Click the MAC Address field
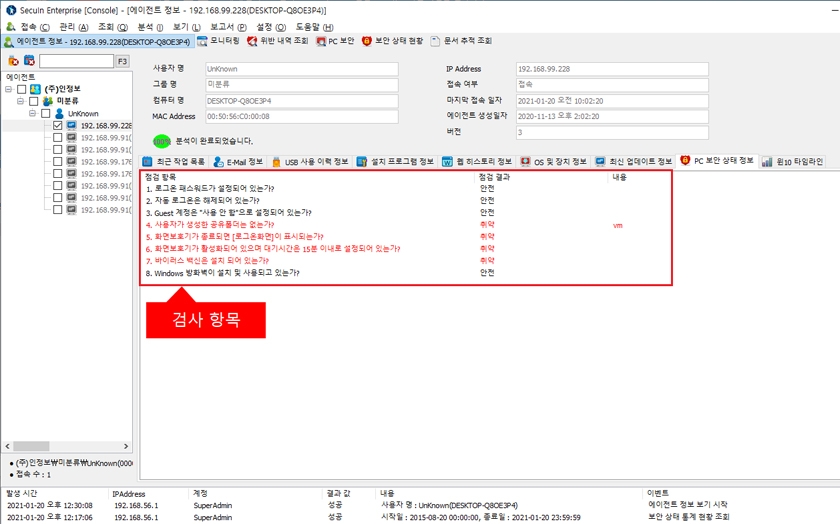The height and width of the screenshot is (524, 840). point(302,116)
